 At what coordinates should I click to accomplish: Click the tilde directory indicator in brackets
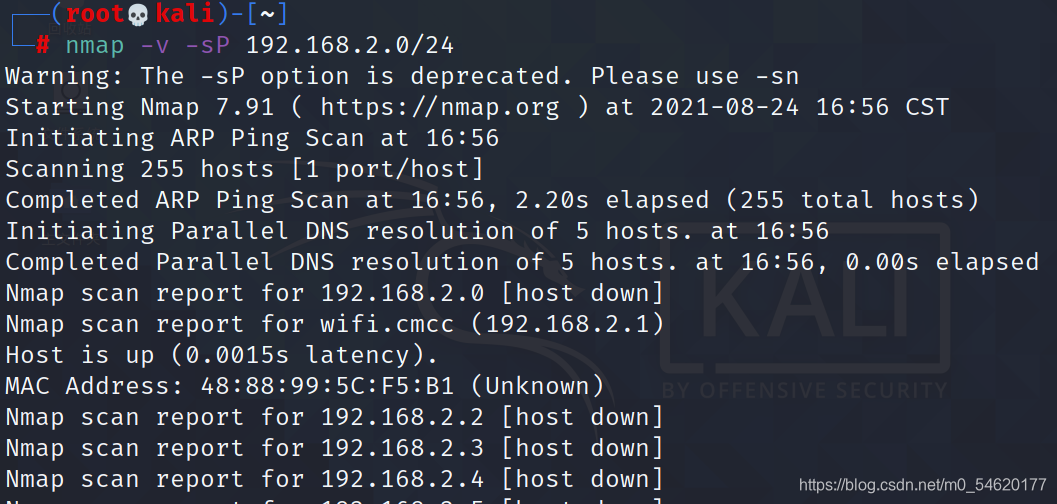(268, 13)
